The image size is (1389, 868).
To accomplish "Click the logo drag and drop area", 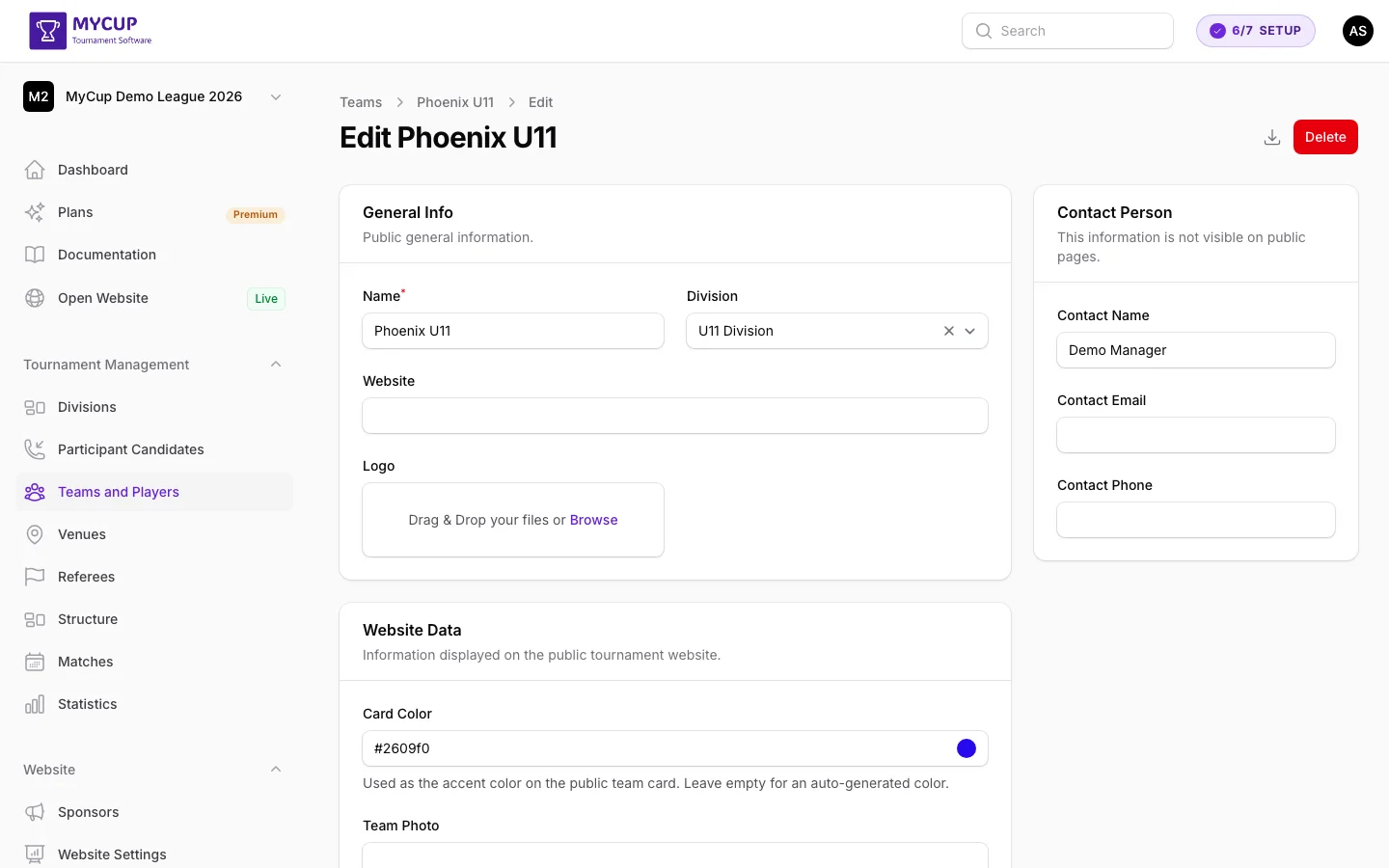I will 513,520.
